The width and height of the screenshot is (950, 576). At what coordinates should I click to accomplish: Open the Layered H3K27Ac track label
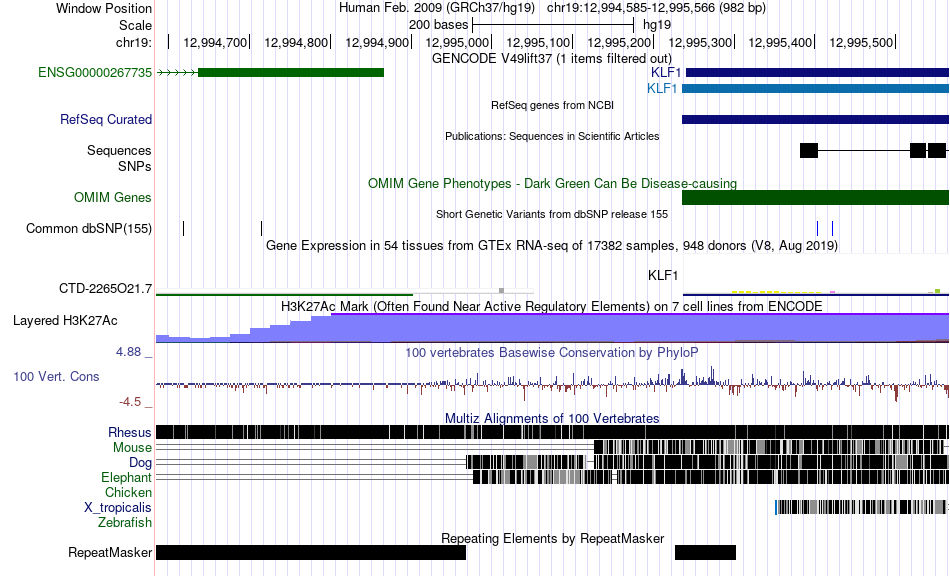click(x=65, y=320)
